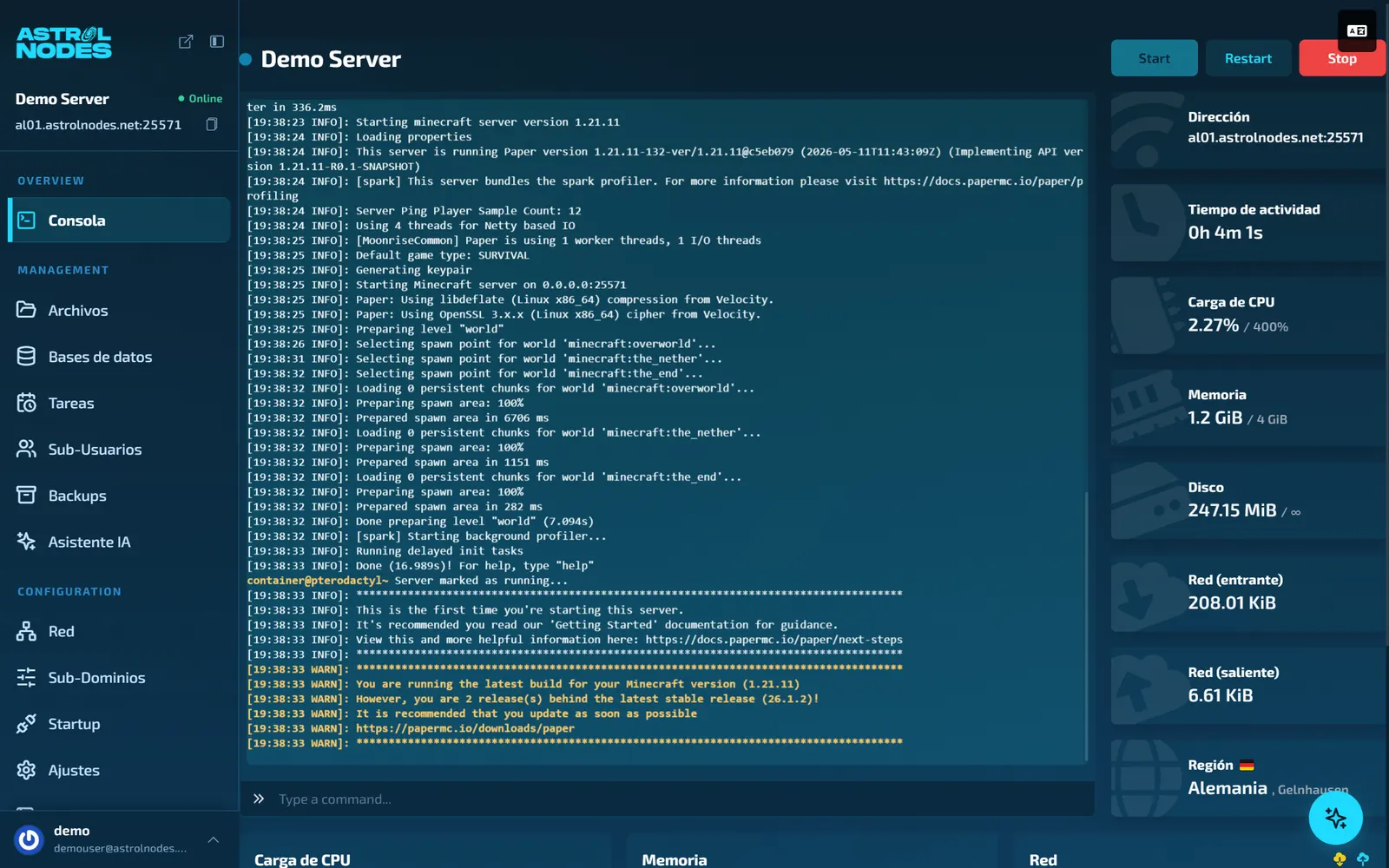Viewport: 1389px width, 868px height.
Task: Click the Red (entrante) value 208.01 KiB
Action: [x=1232, y=602]
